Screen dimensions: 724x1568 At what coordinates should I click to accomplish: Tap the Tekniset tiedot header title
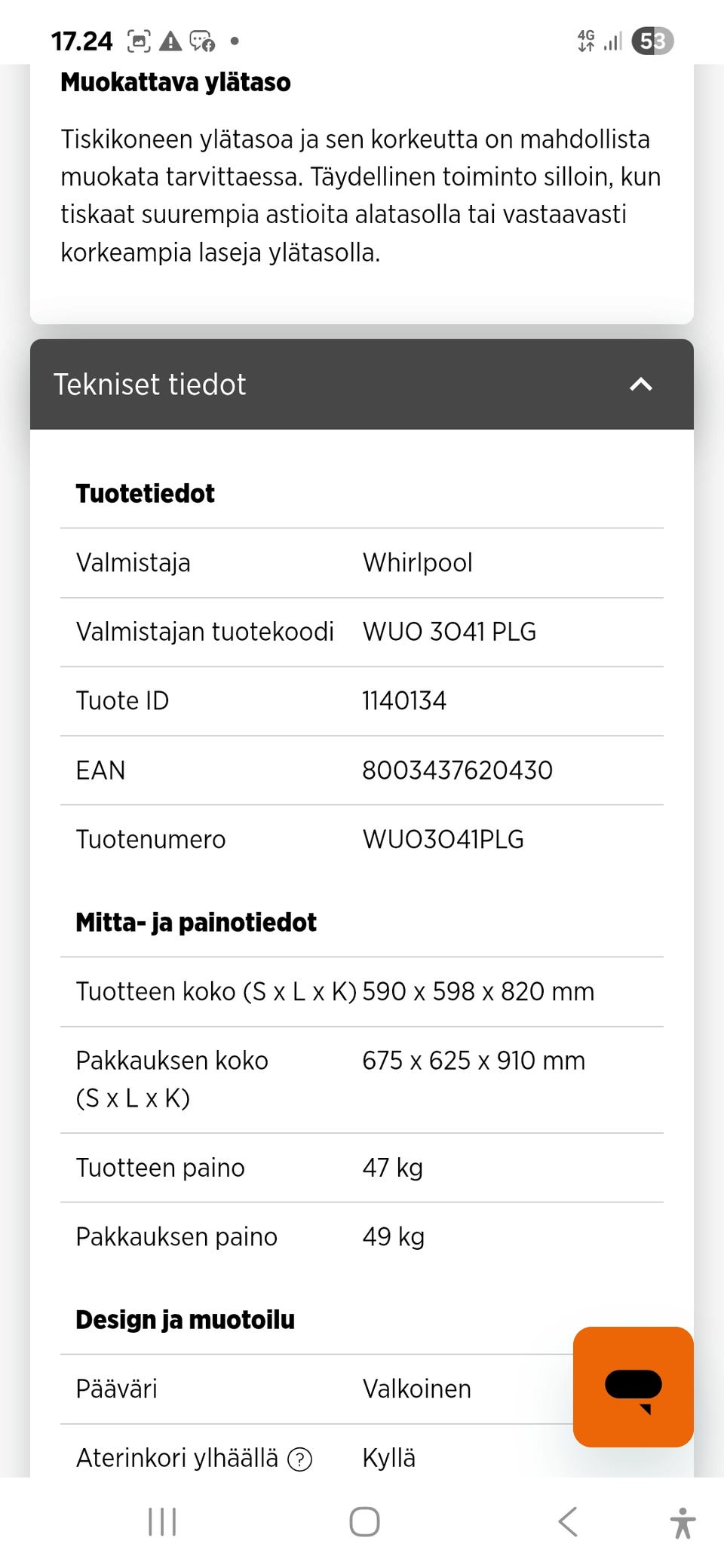coord(149,384)
